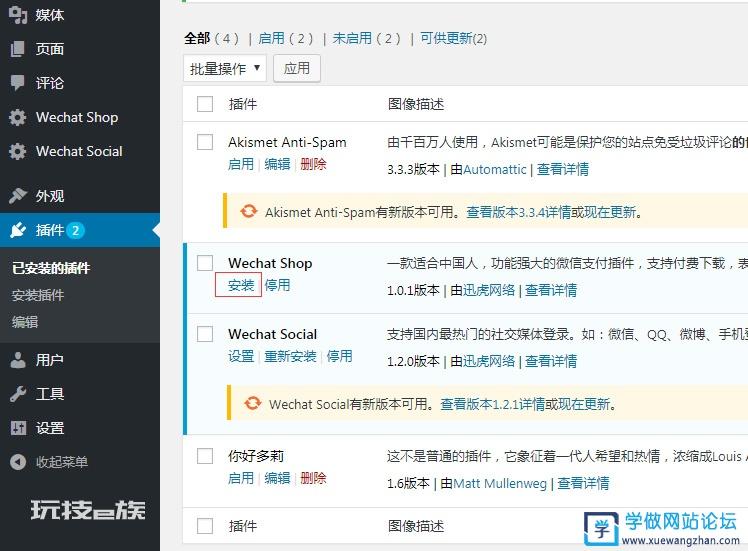Click 重新安装 link under Wechat Social
The width and height of the screenshot is (748, 551).
click(290, 356)
